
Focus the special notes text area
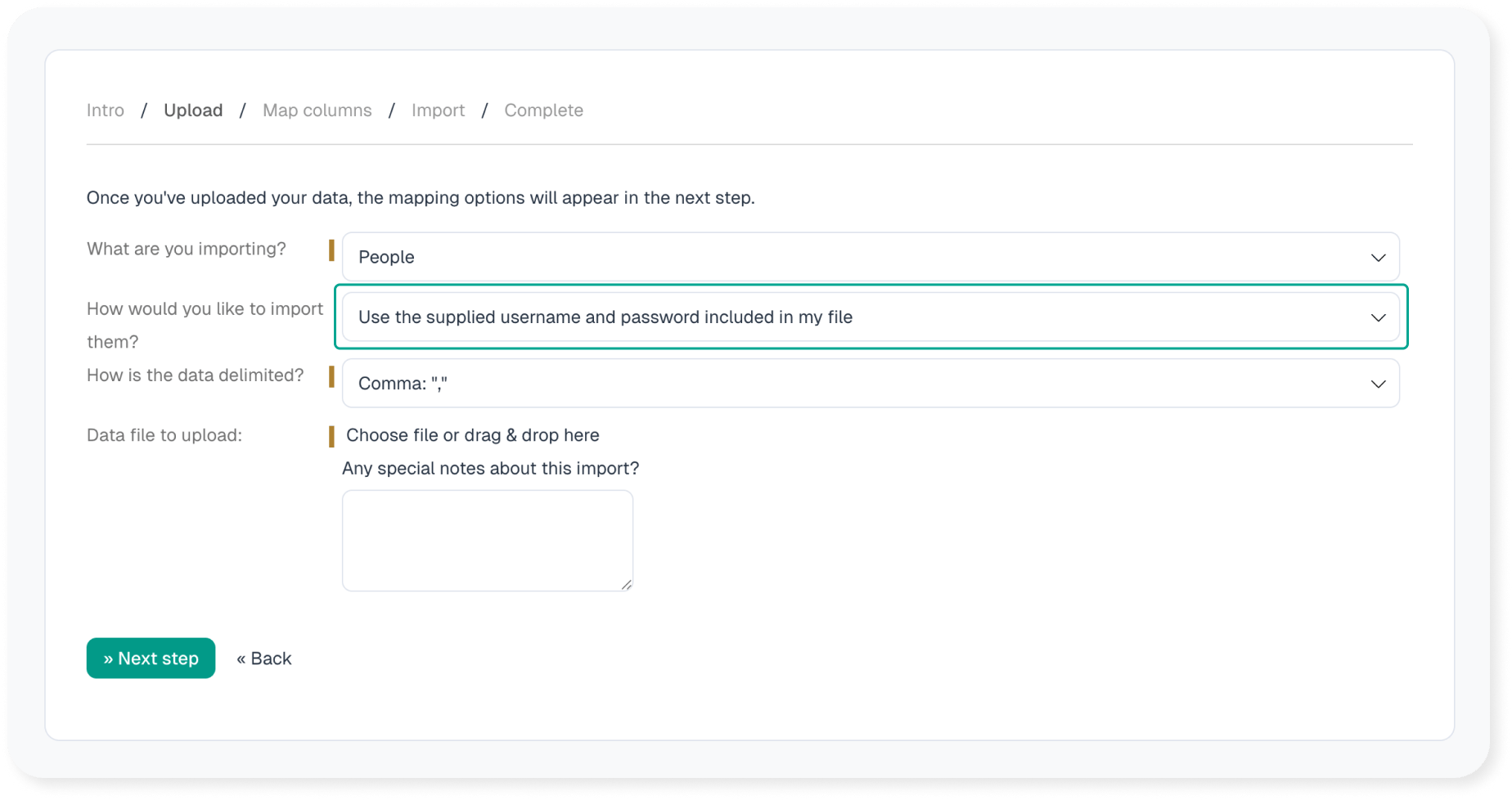[x=487, y=540]
